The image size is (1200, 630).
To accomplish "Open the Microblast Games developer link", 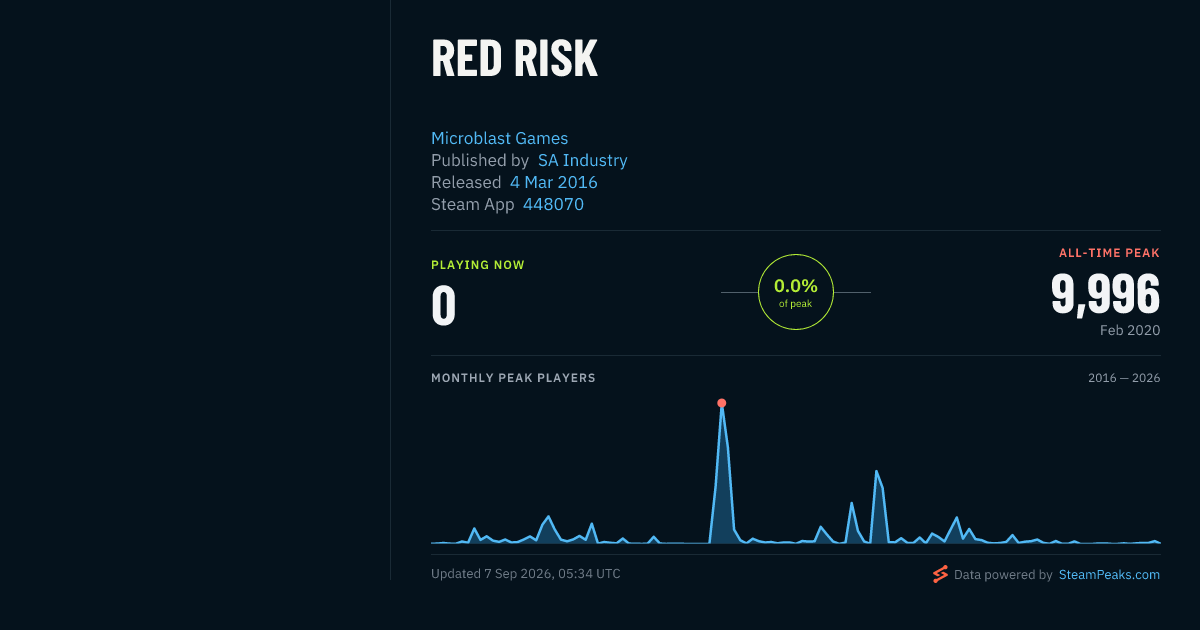I will tap(499, 138).
